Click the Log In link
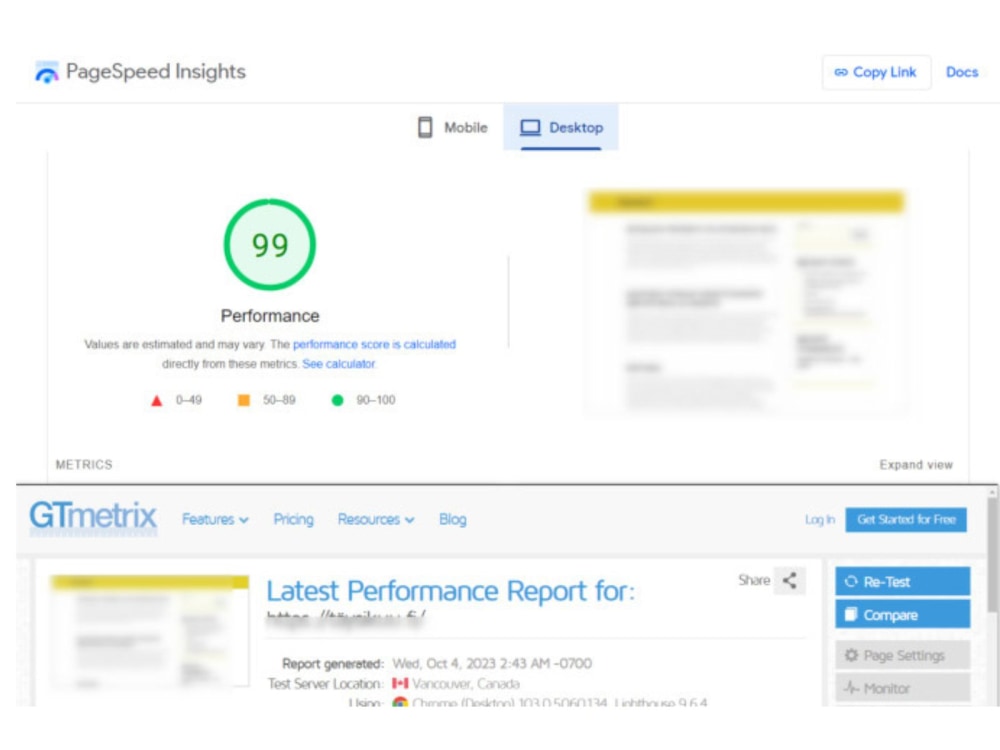 [x=820, y=520]
